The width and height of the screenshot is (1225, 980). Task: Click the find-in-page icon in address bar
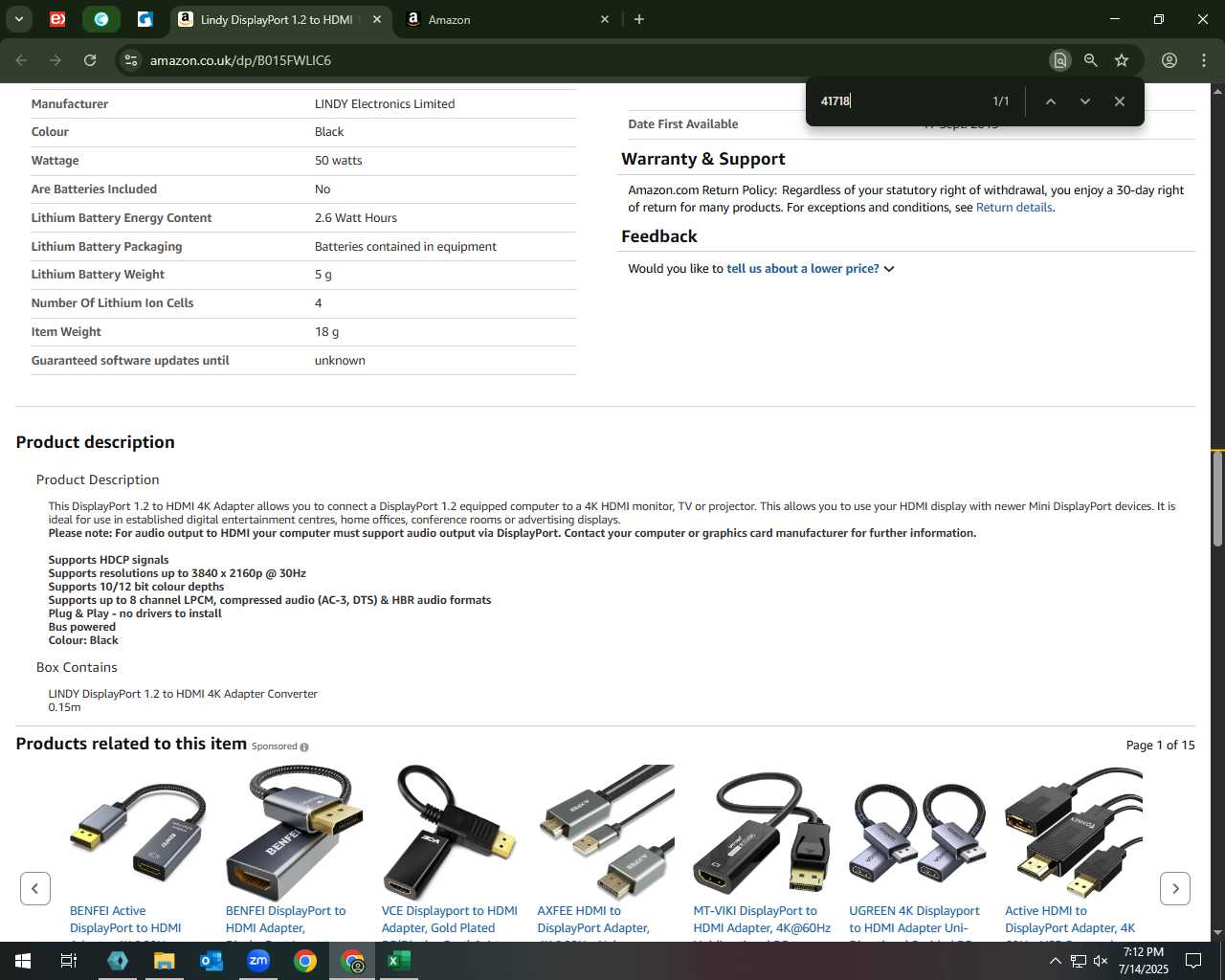tap(1059, 60)
